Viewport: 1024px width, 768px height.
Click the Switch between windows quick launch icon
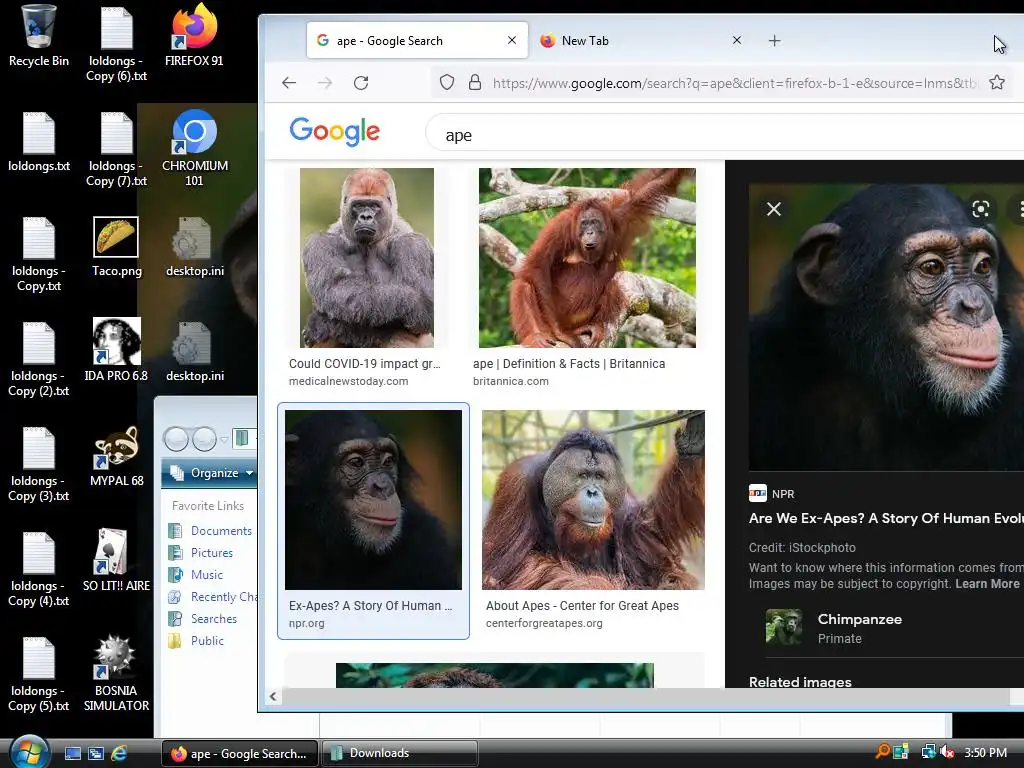pyautogui.click(x=96, y=753)
